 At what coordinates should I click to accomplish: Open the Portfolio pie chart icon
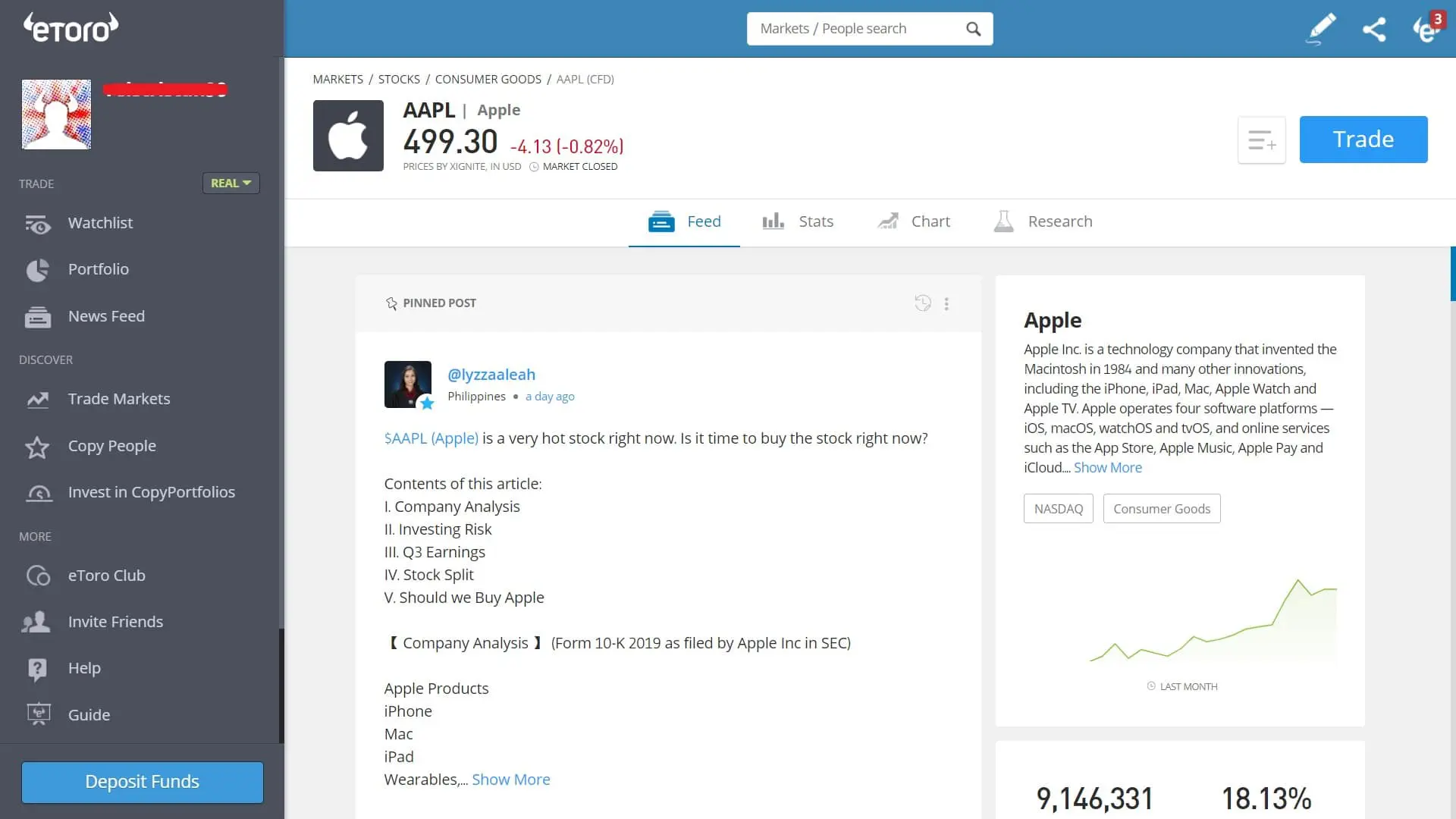pos(38,270)
